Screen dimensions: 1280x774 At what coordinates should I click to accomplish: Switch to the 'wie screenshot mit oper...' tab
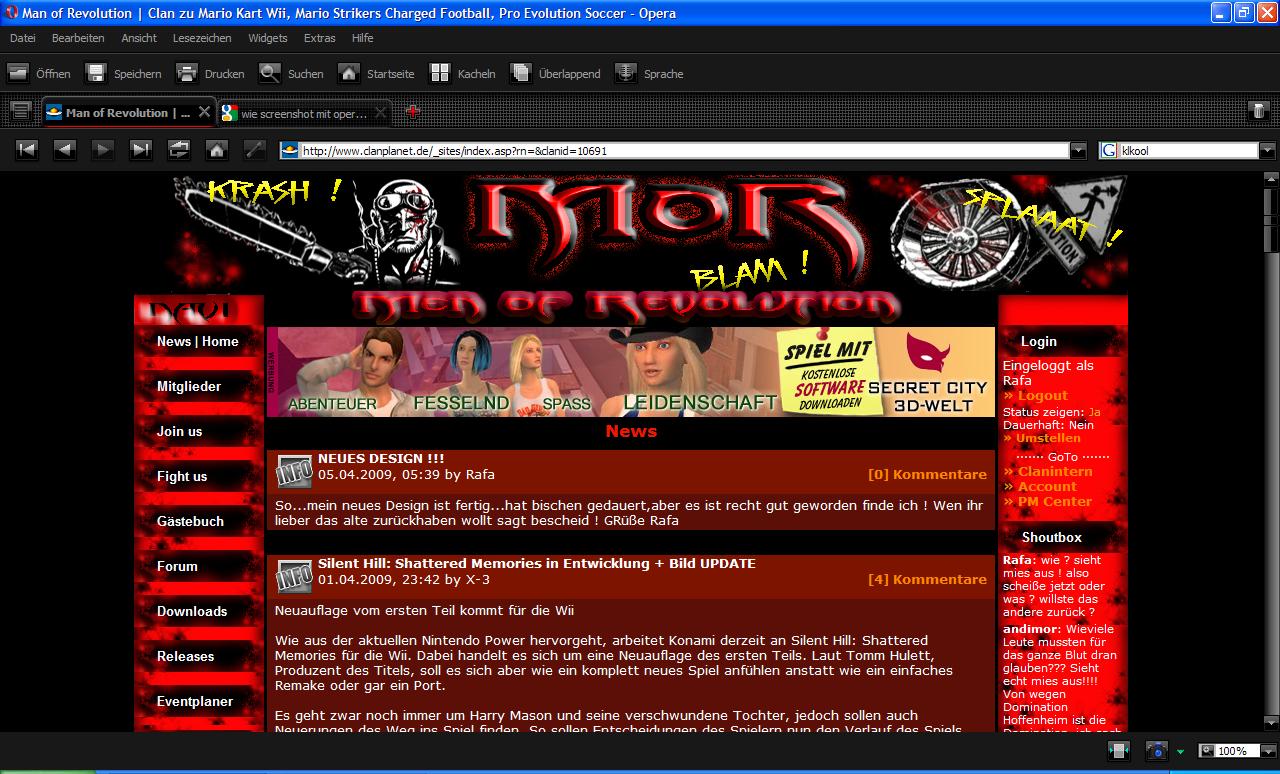[304, 113]
